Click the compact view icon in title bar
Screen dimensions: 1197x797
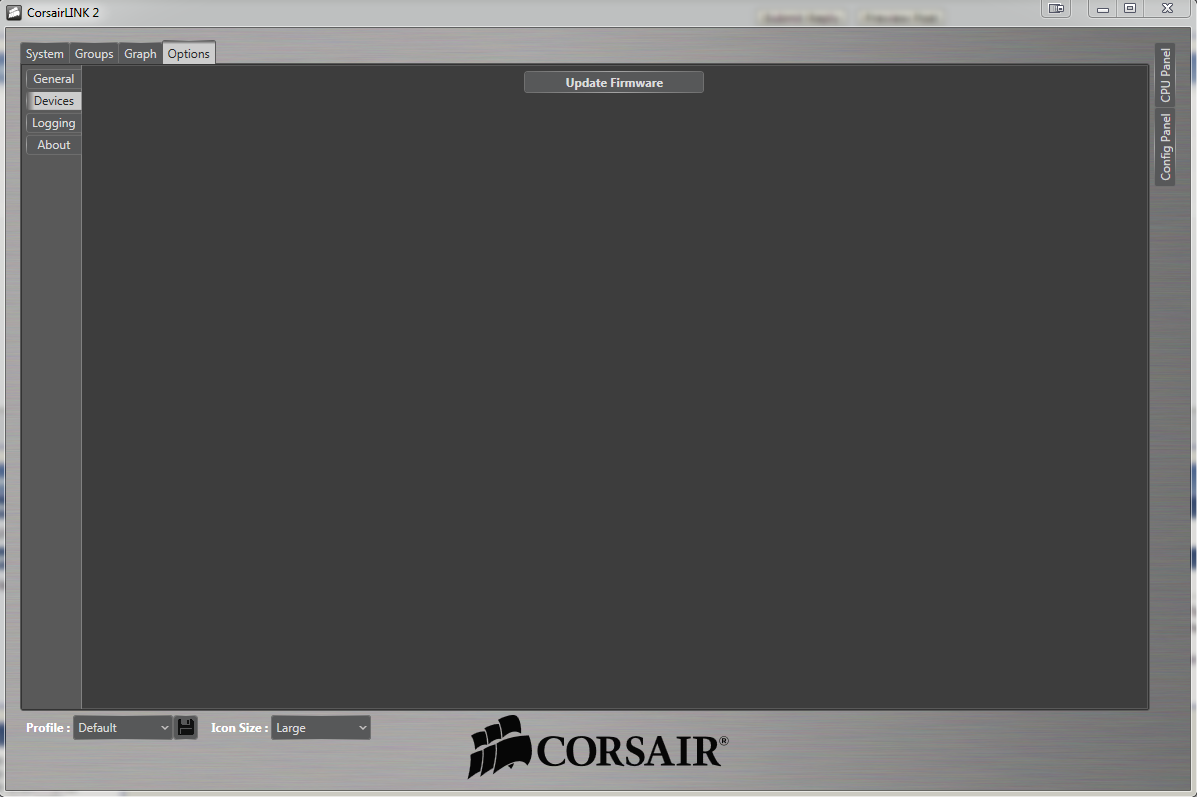(1056, 8)
